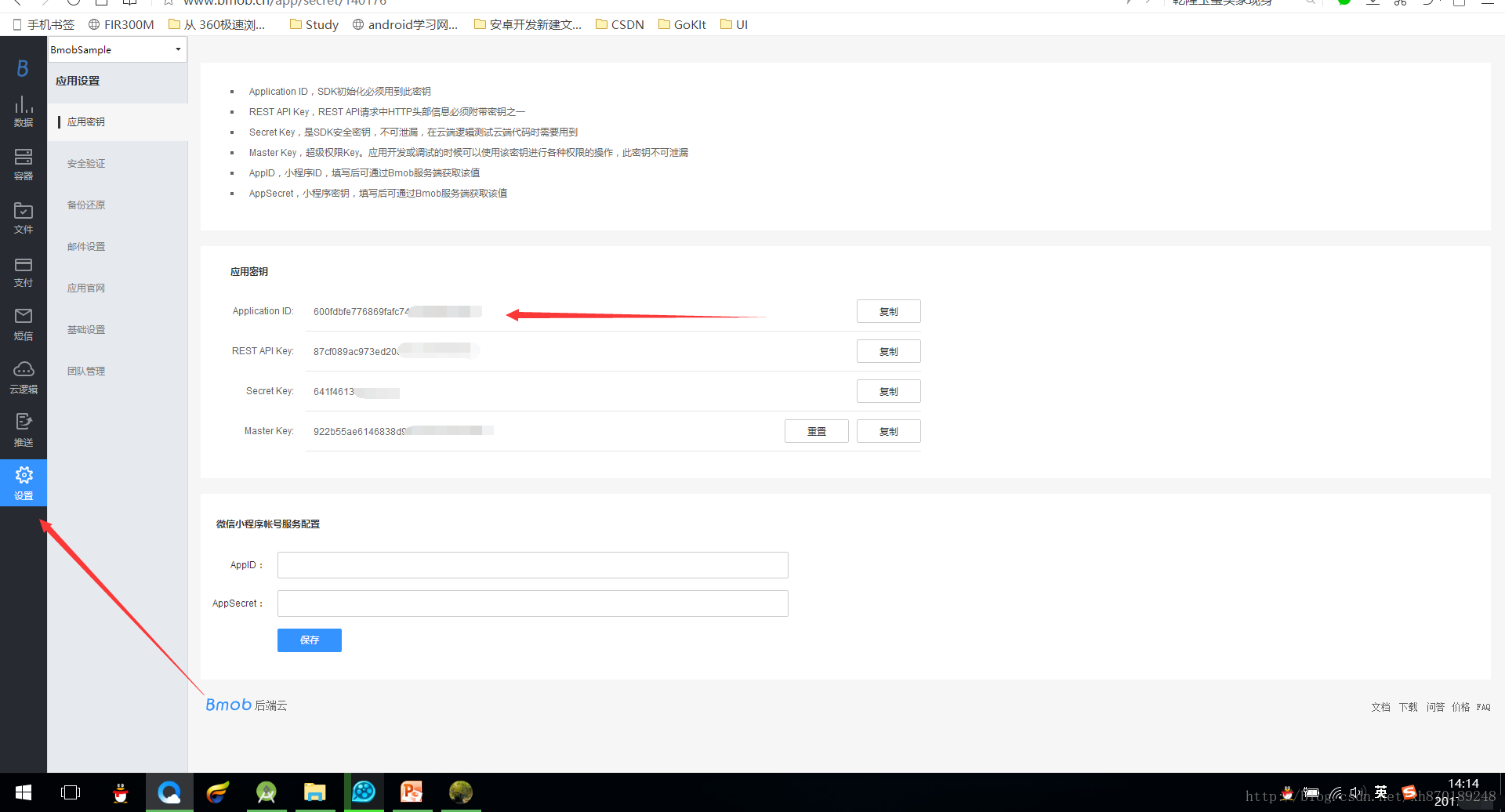Open the 支付 payment section
Viewport: 1505px width, 812px height.
click(x=24, y=271)
